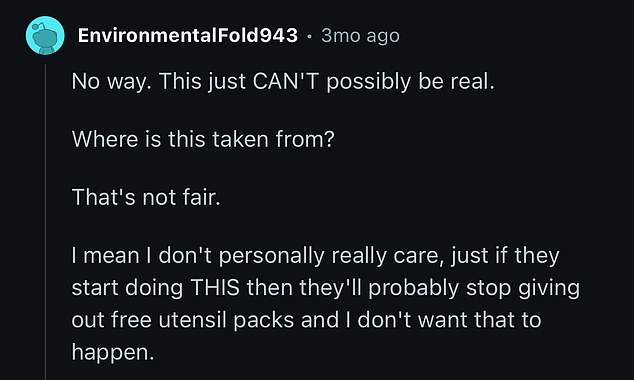The height and width of the screenshot is (380, 634).
Task: Click the line starting "out free utensil"
Action: [x=306, y=320]
